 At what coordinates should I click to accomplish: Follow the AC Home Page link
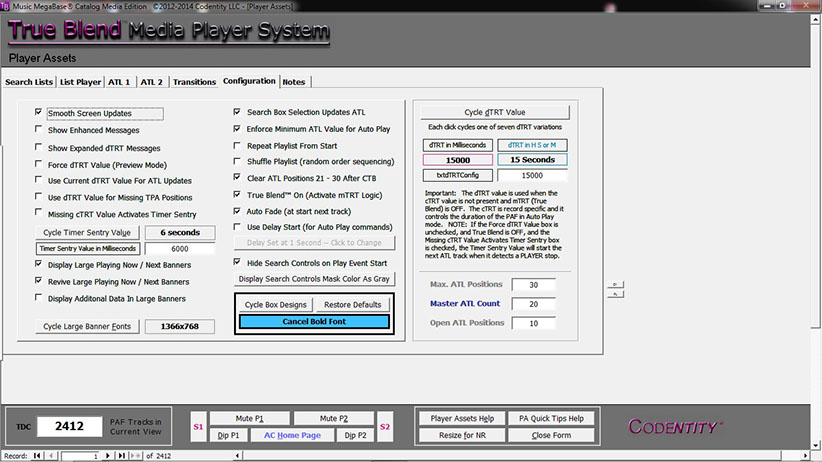pyautogui.click(x=291, y=436)
